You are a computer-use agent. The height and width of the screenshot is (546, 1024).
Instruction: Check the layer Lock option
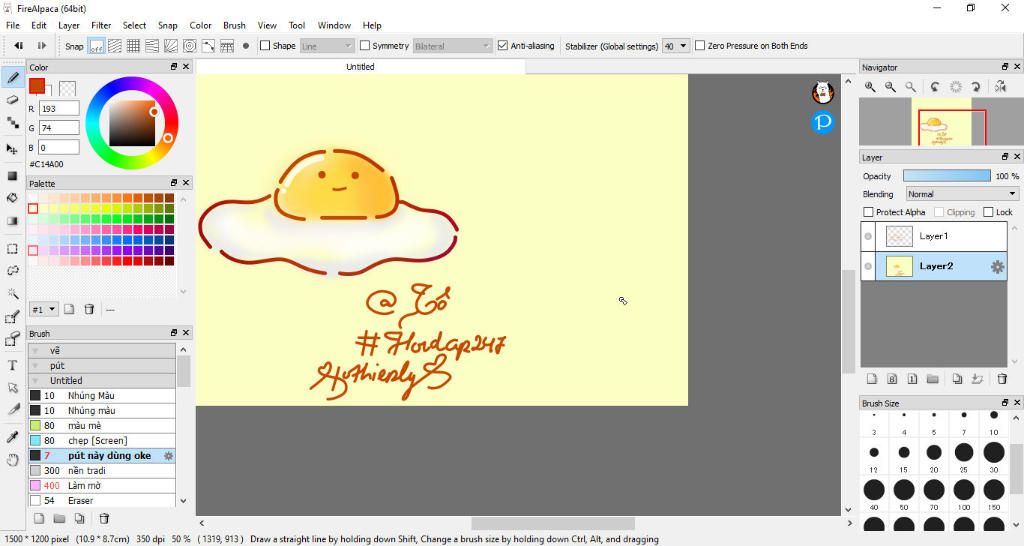point(988,212)
